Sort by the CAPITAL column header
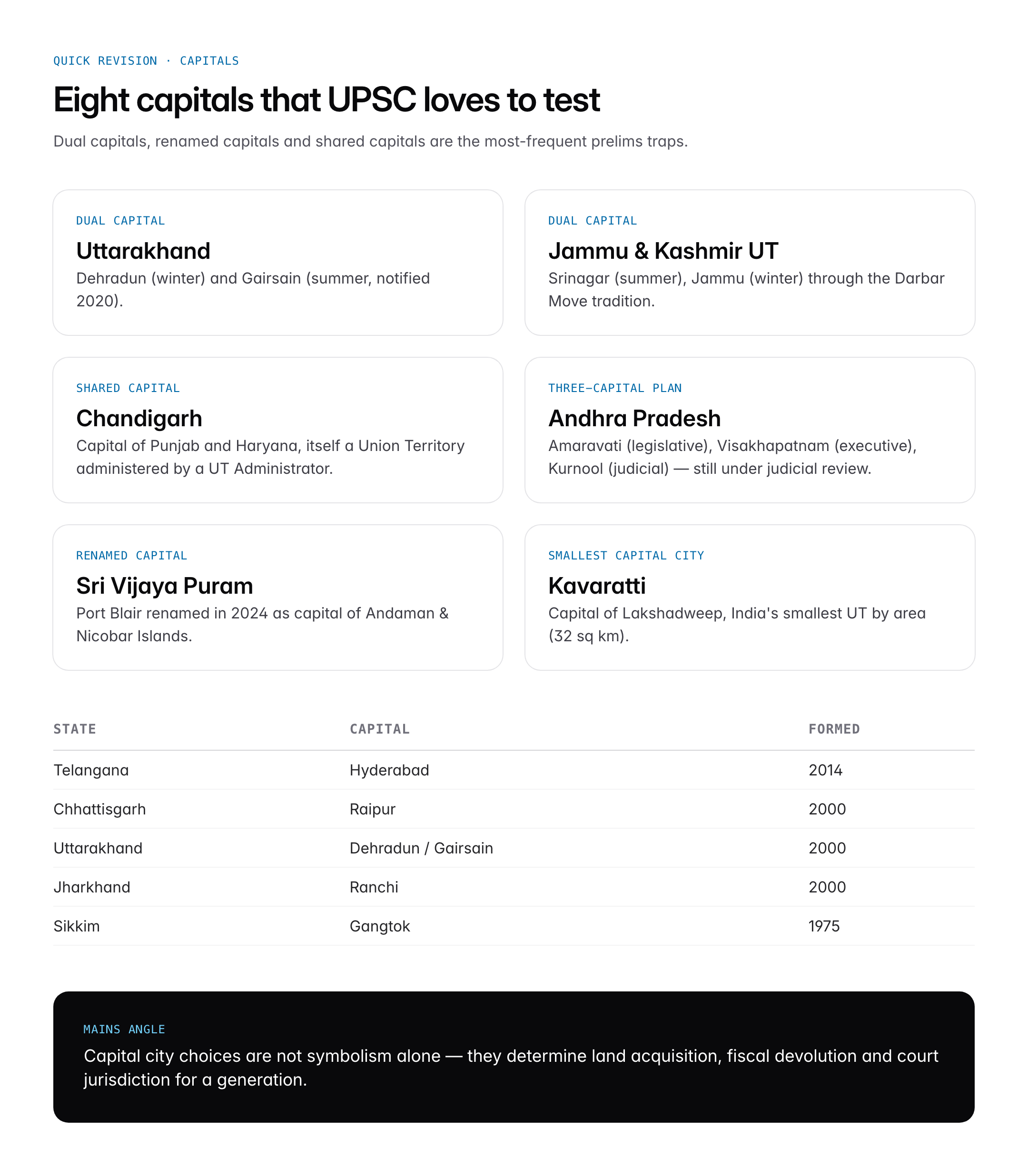Image resolution: width=1028 pixels, height=1176 pixels. 380,729
